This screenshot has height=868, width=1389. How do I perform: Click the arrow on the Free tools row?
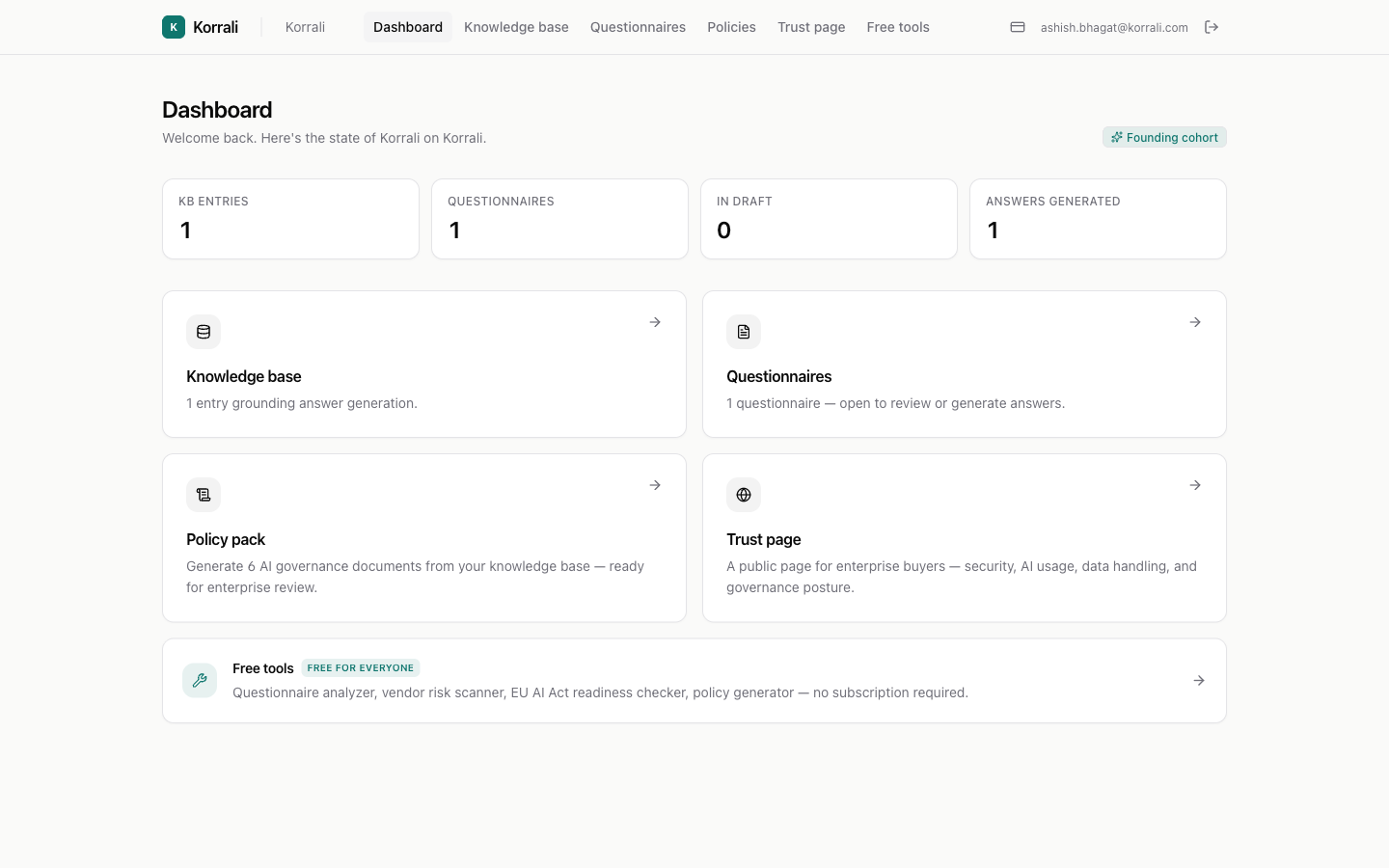click(1199, 681)
